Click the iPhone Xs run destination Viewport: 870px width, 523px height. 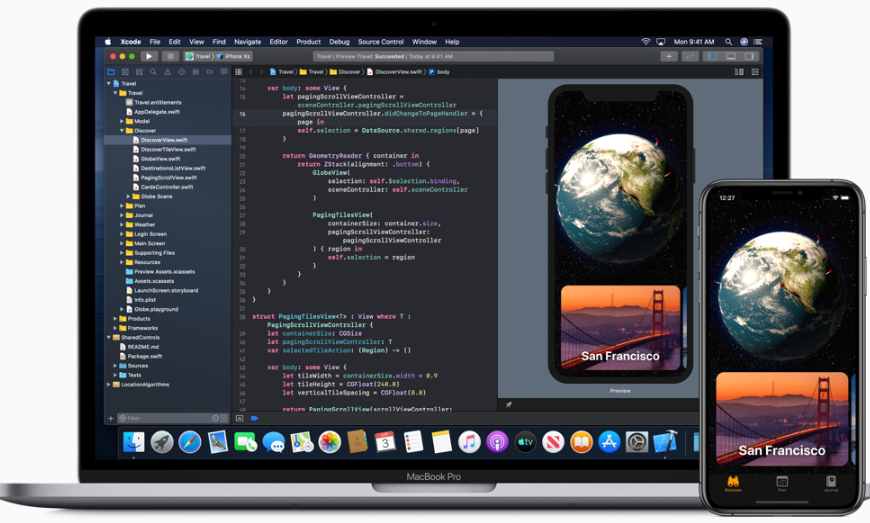[x=234, y=56]
